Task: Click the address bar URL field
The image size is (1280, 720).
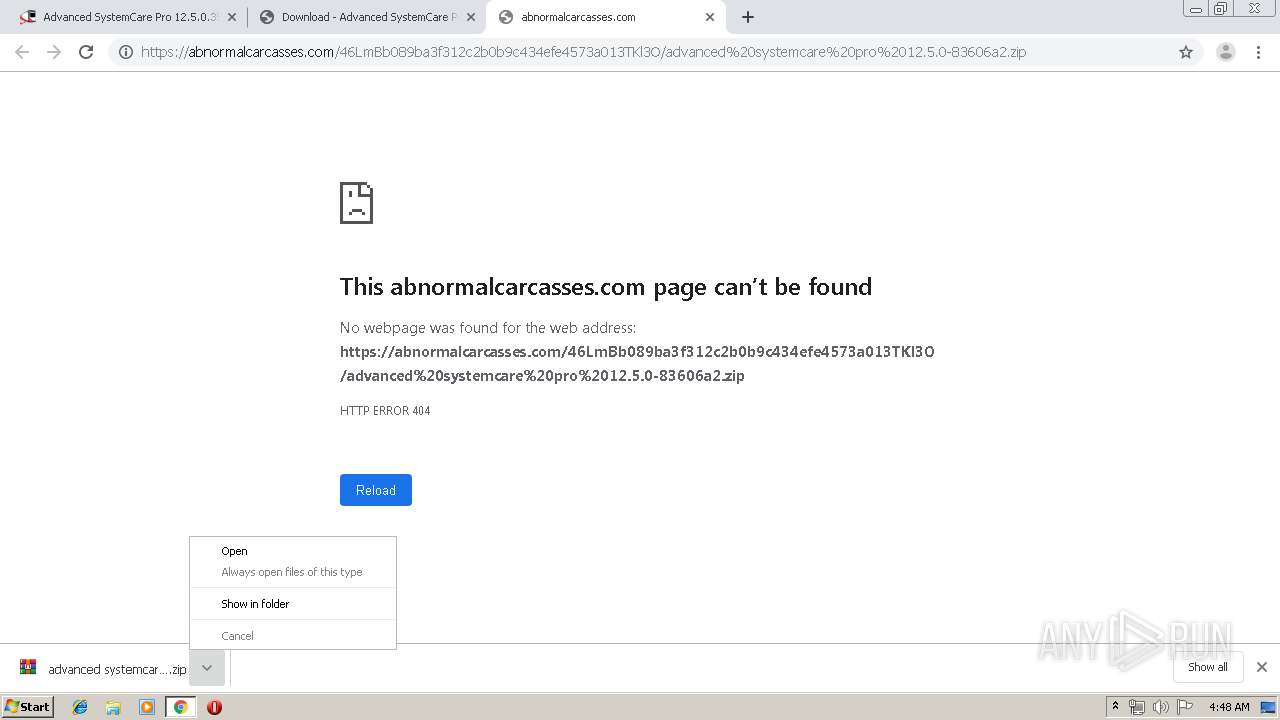Action: tap(583, 52)
